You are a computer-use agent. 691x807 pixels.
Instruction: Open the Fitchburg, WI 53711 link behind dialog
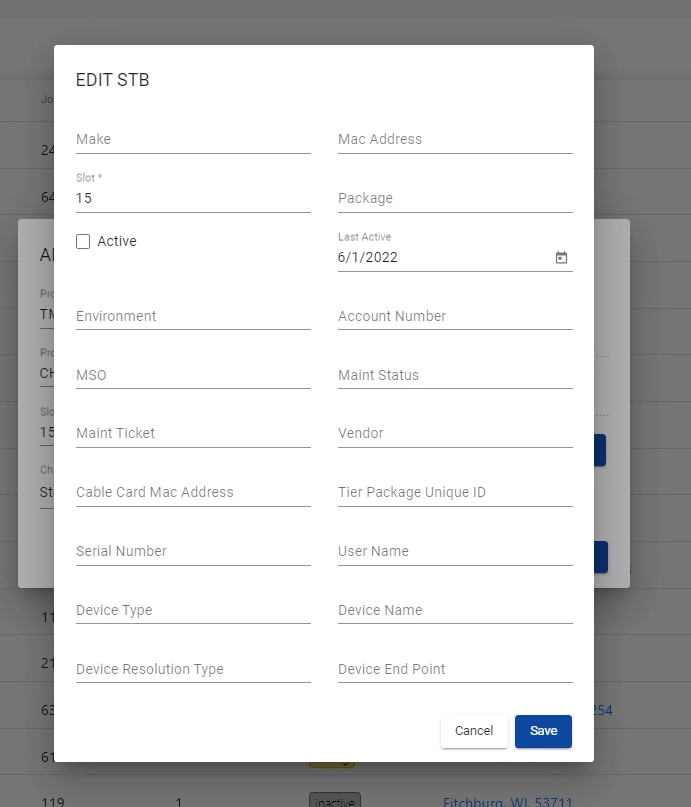coord(508,801)
